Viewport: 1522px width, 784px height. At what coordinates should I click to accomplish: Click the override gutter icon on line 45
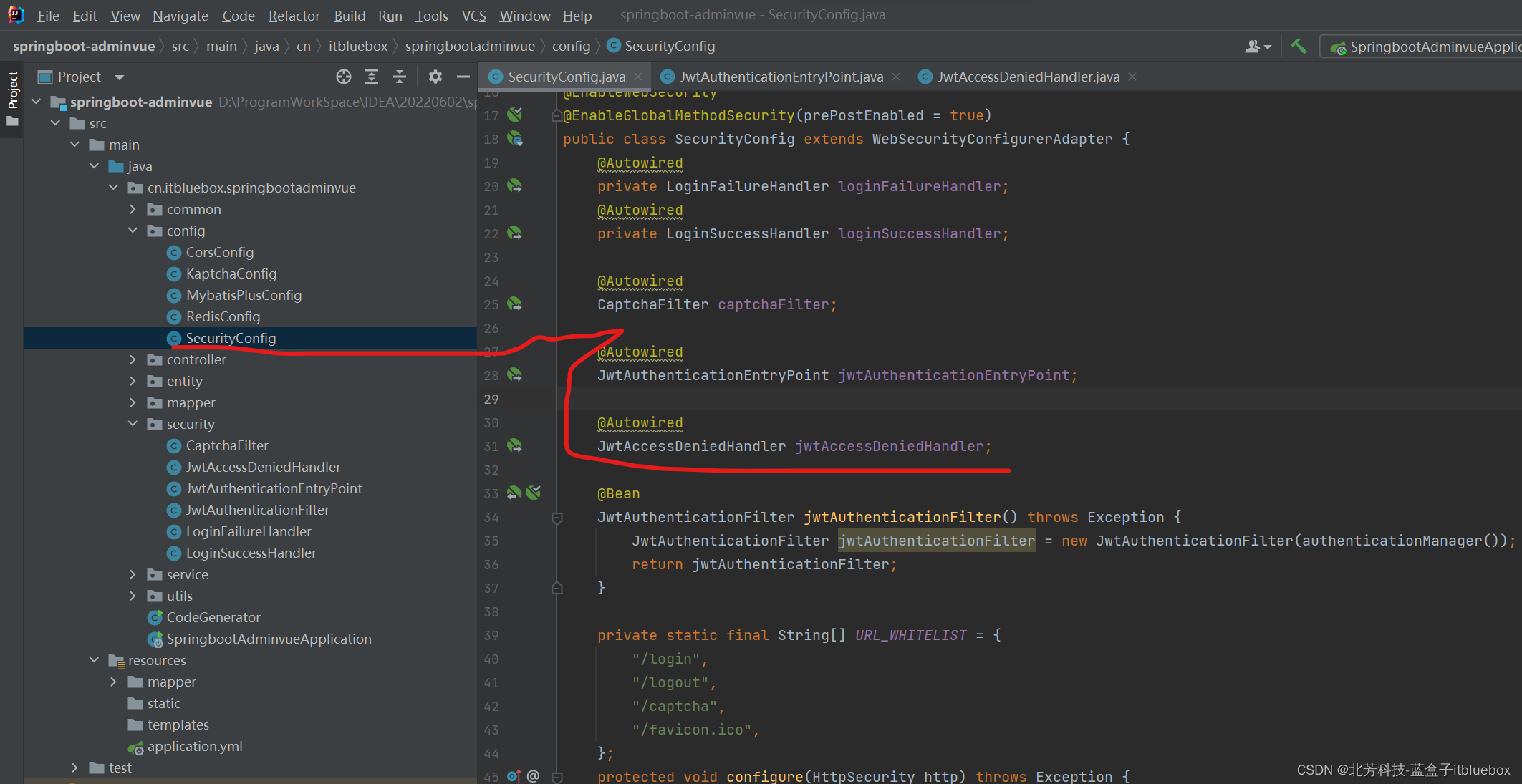coord(514,776)
